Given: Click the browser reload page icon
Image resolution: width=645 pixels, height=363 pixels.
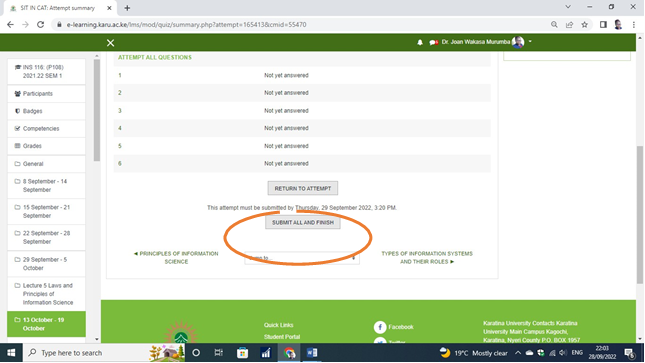Looking at the screenshot, I should click(x=40, y=25).
